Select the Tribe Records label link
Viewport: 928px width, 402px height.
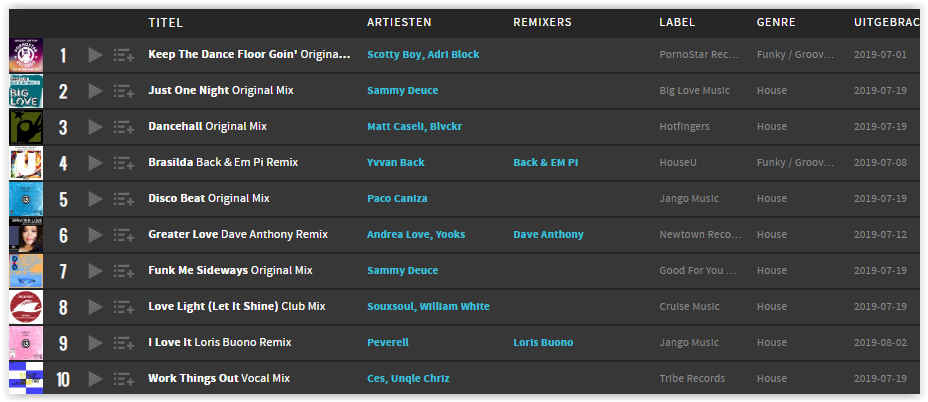click(x=692, y=378)
